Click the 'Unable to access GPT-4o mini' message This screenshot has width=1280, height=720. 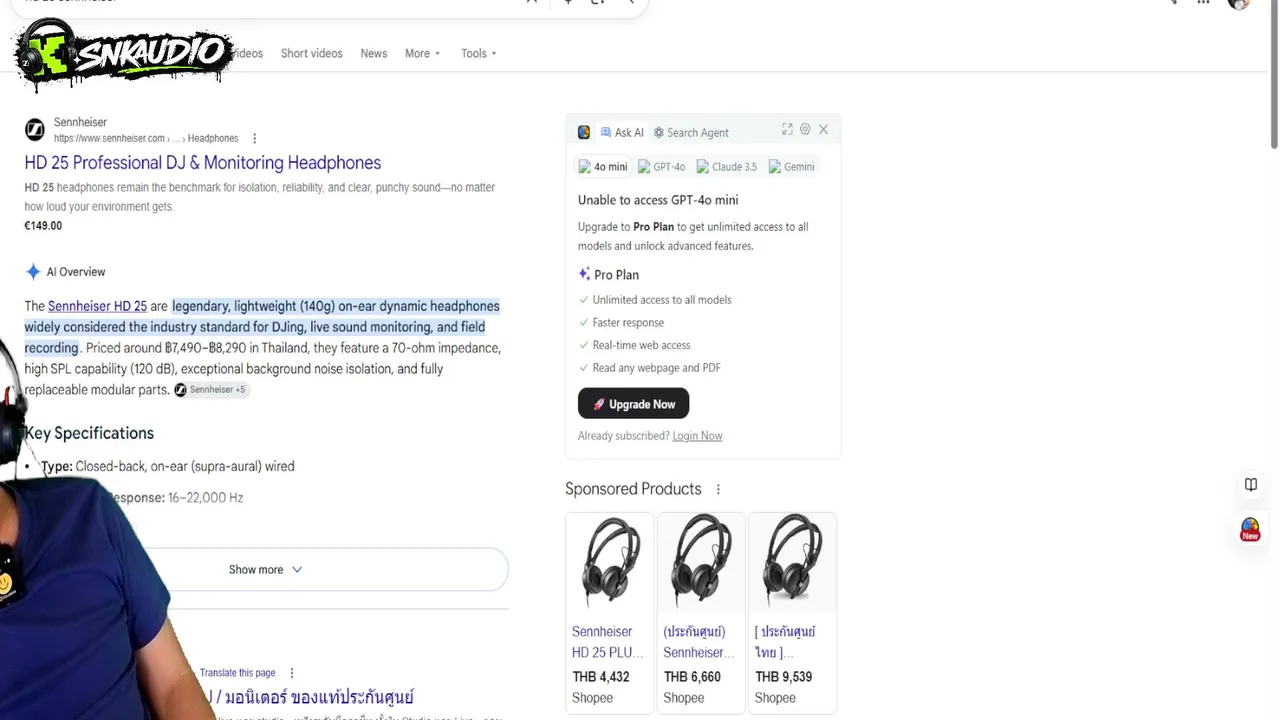pyautogui.click(x=658, y=200)
